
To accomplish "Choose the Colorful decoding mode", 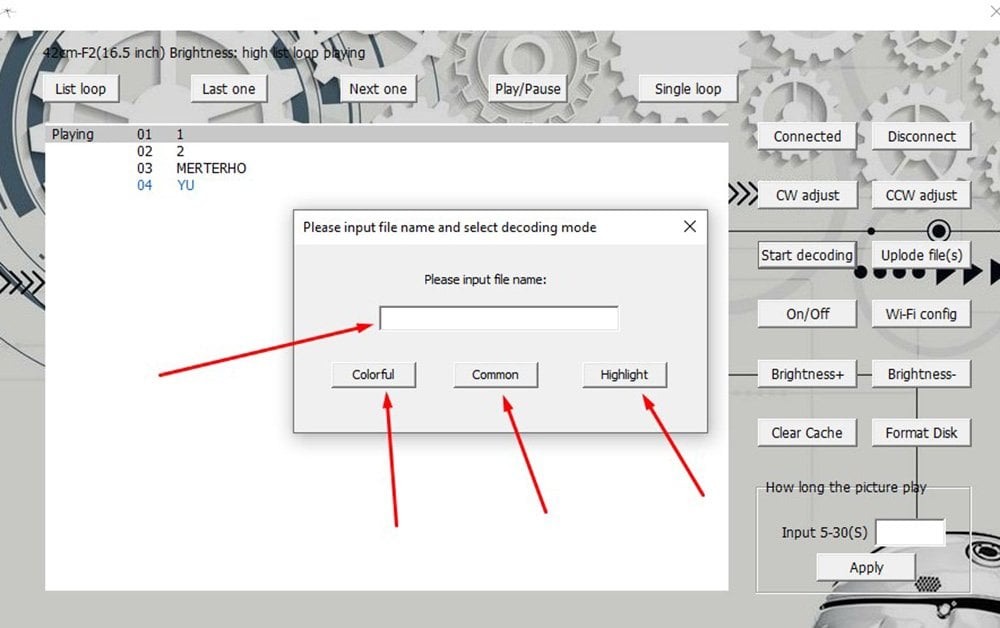I will 373,375.
